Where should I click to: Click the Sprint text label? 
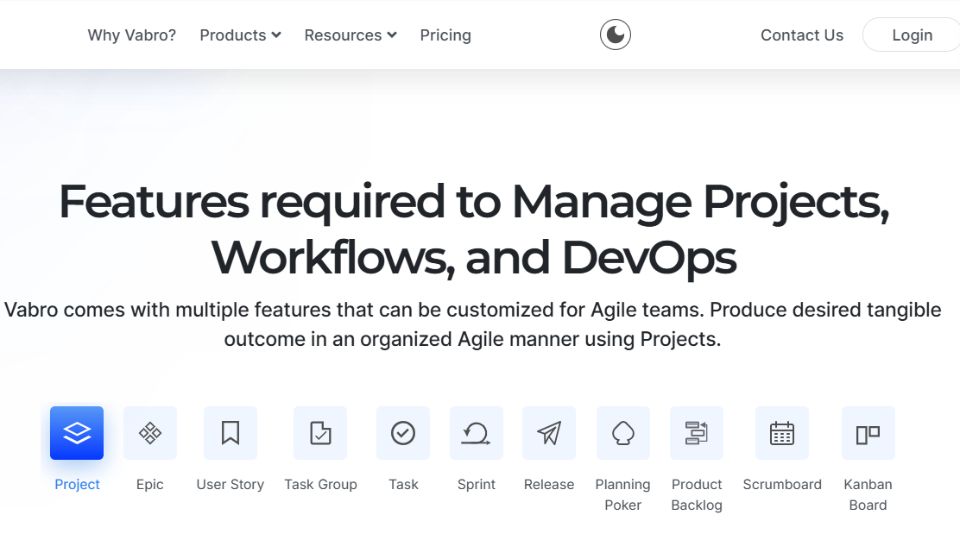point(476,484)
